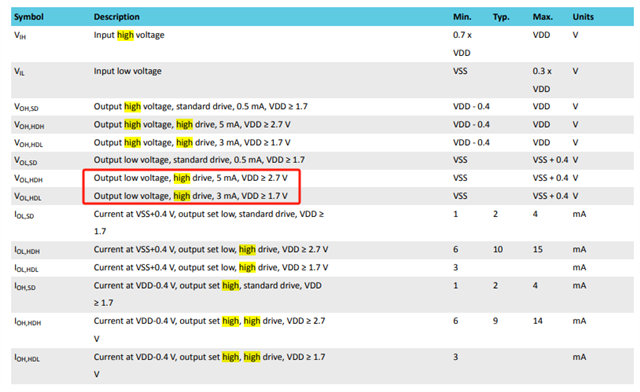Click the Description column header
This screenshot has width=640, height=392.
point(116,17)
